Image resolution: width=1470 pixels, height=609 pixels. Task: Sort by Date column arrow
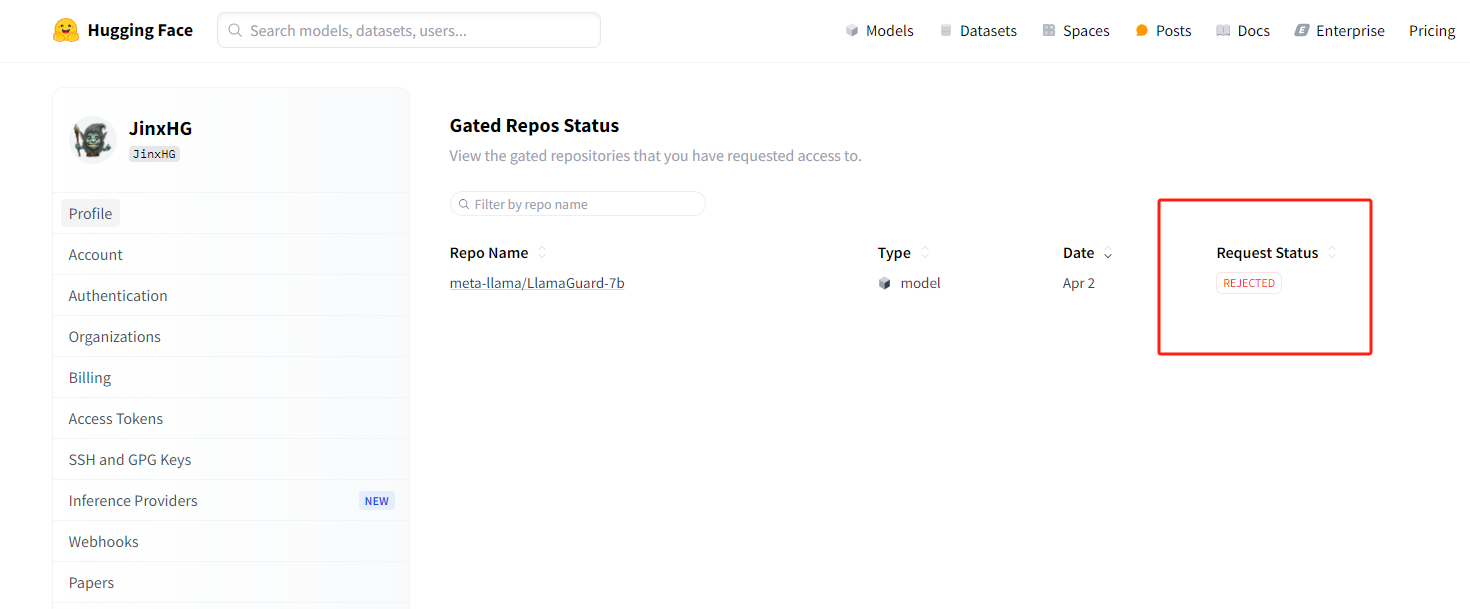(x=1108, y=254)
